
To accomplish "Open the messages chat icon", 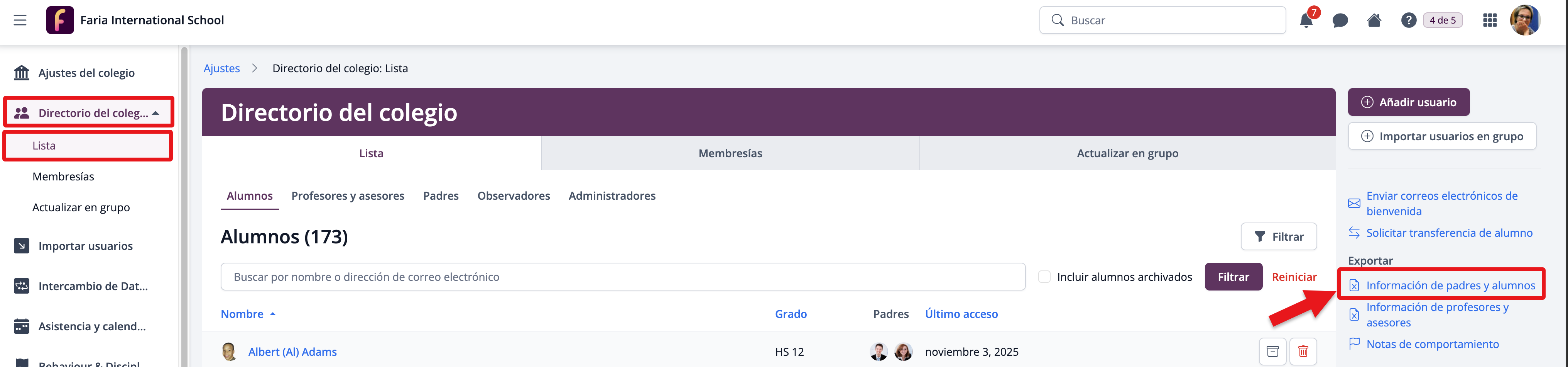I will pyautogui.click(x=1340, y=21).
